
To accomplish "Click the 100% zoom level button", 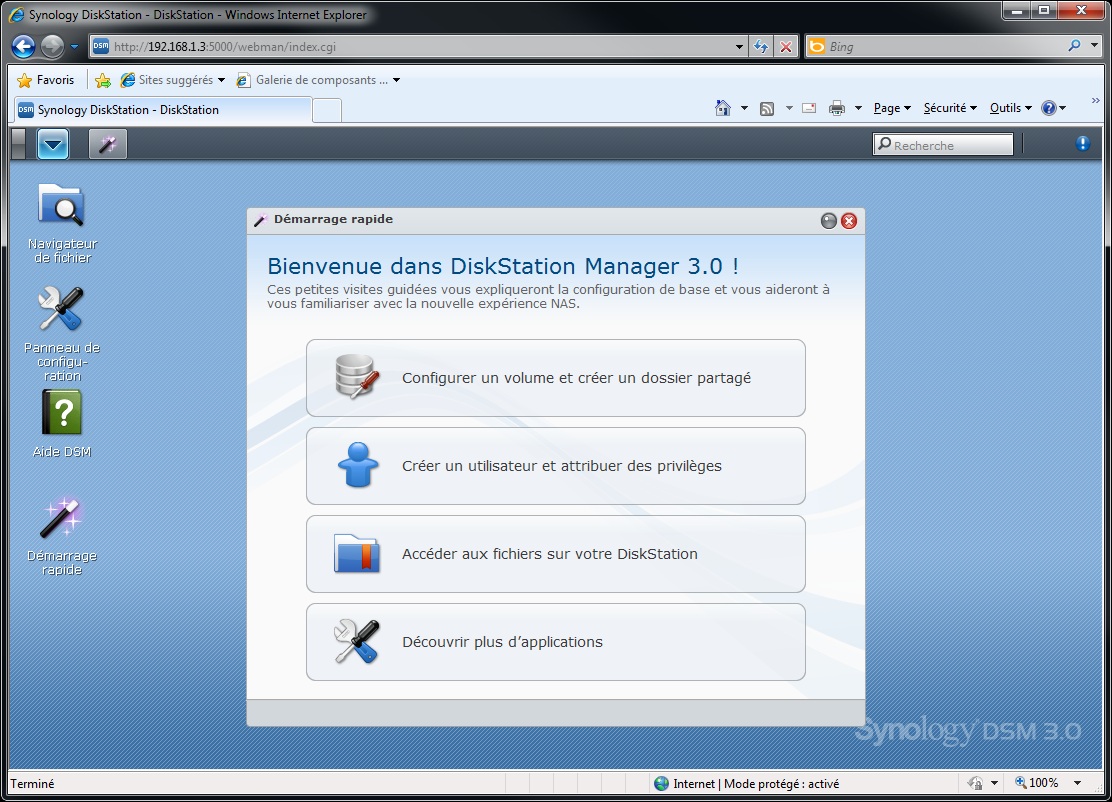I will (1038, 783).
